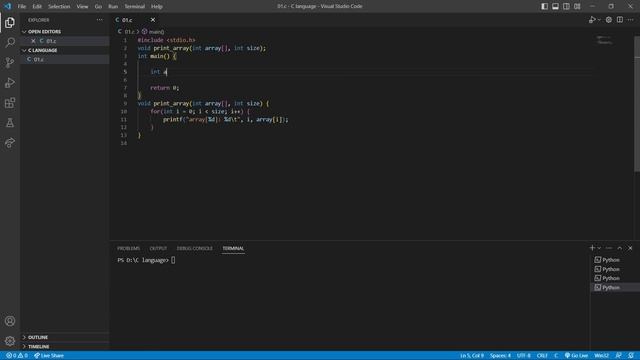Change encoding via UTF-8 status item
The width and height of the screenshot is (640, 360).
click(x=524, y=356)
